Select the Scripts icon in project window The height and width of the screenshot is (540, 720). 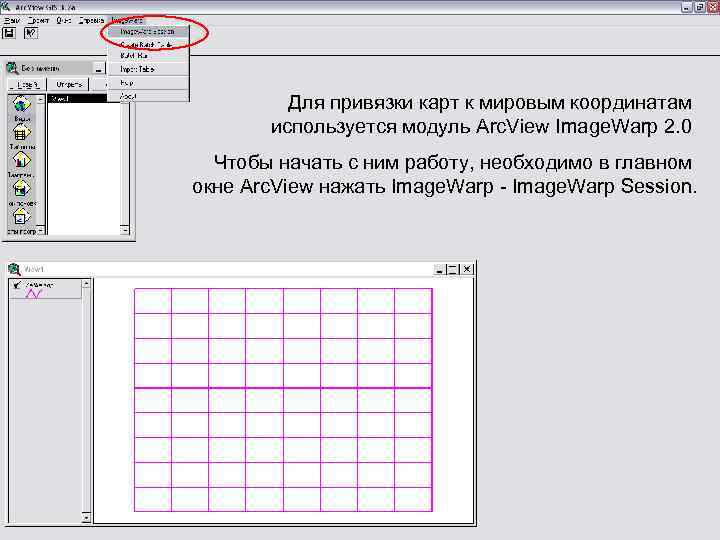(x=21, y=217)
